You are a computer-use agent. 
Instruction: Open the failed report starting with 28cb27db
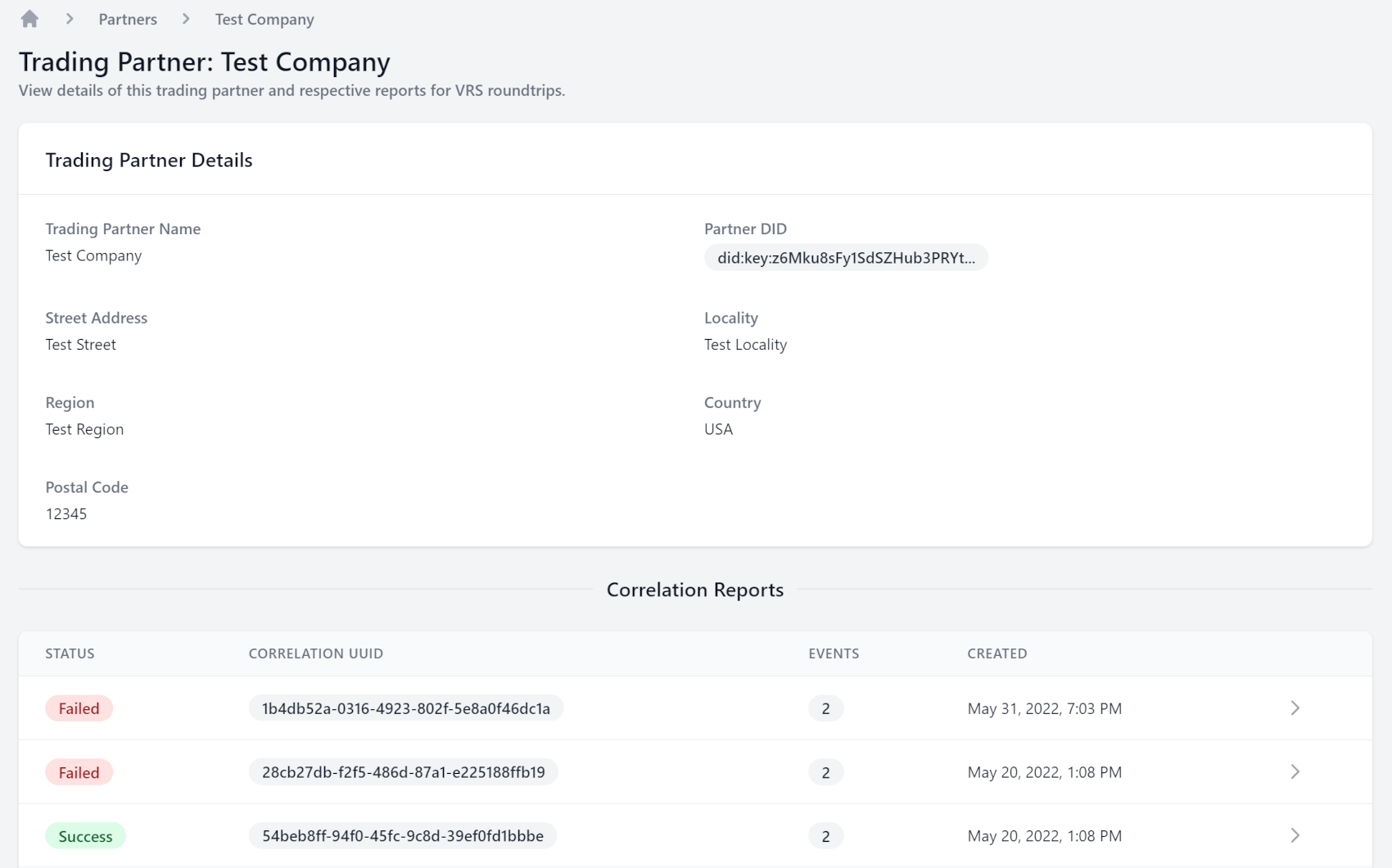[x=1294, y=771]
